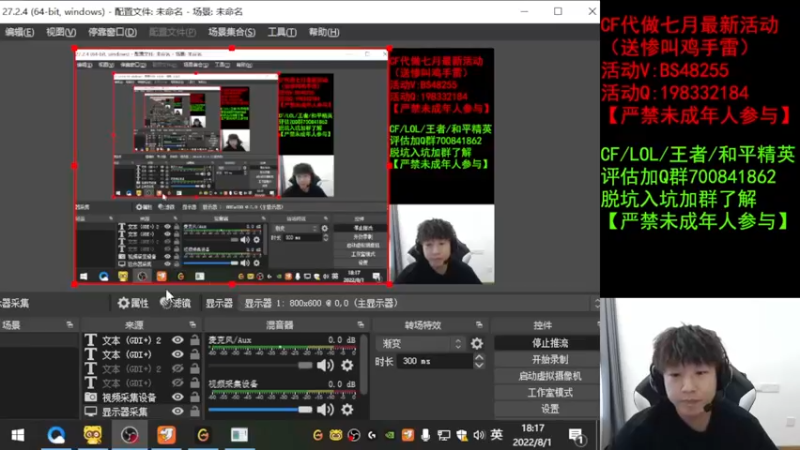Image resolution: width=800 pixels, height=450 pixels.
Task: Click the OBS Studio icon in the taskbar
Action: pyautogui.click(x=130, y=435)
